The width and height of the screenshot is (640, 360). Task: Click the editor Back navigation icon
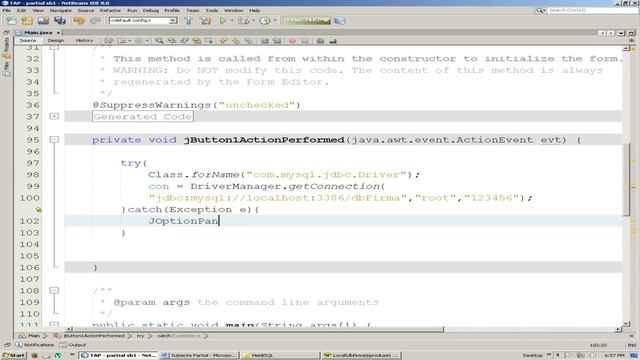point(121,41)
